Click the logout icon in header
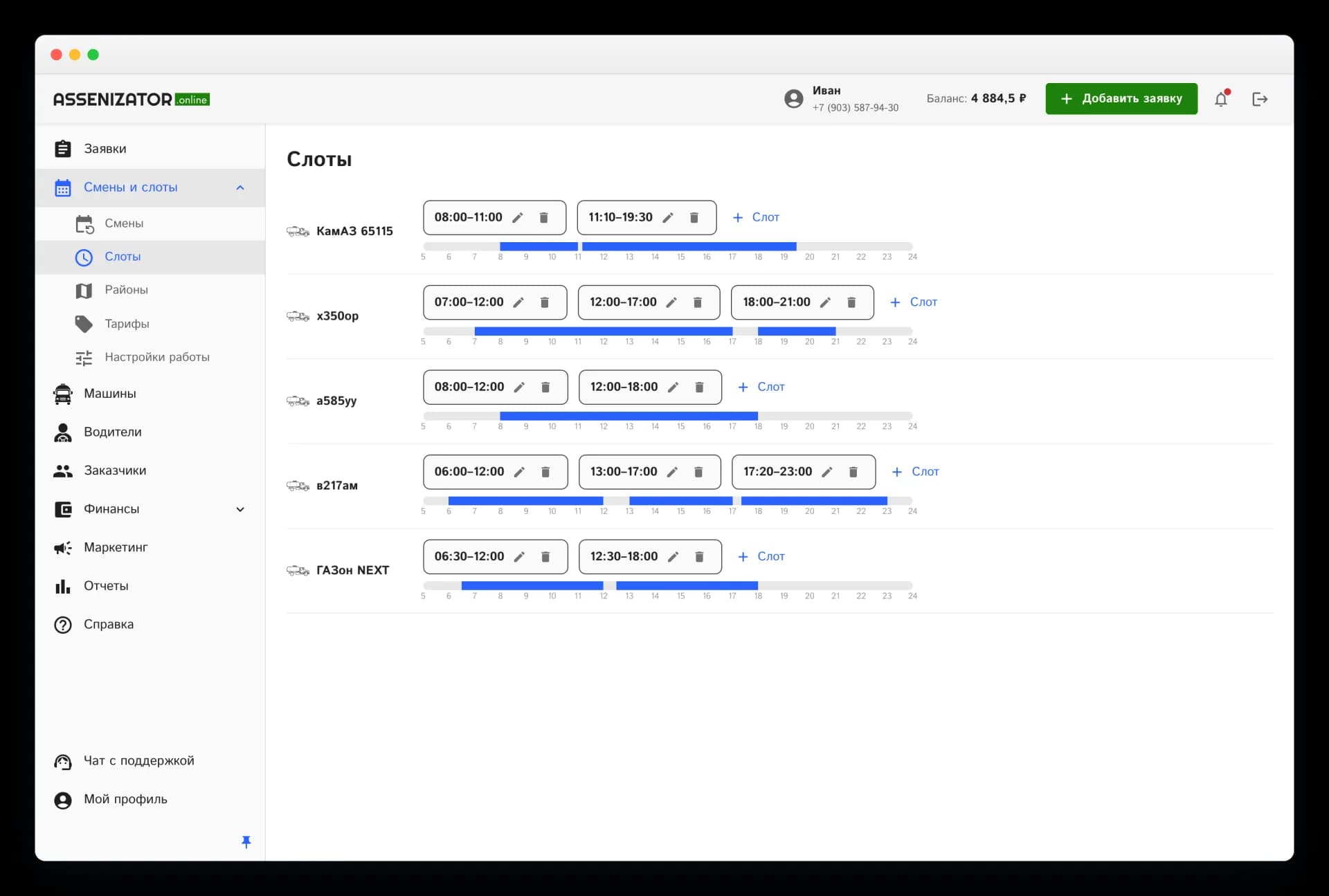The height and width of the screenshot is (896, 1329). (1260, 99)
